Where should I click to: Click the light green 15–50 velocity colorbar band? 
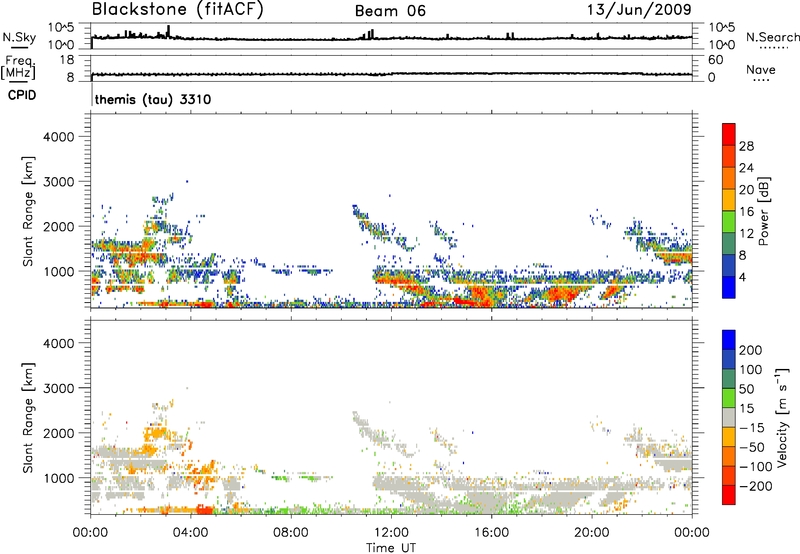[729, 398]
